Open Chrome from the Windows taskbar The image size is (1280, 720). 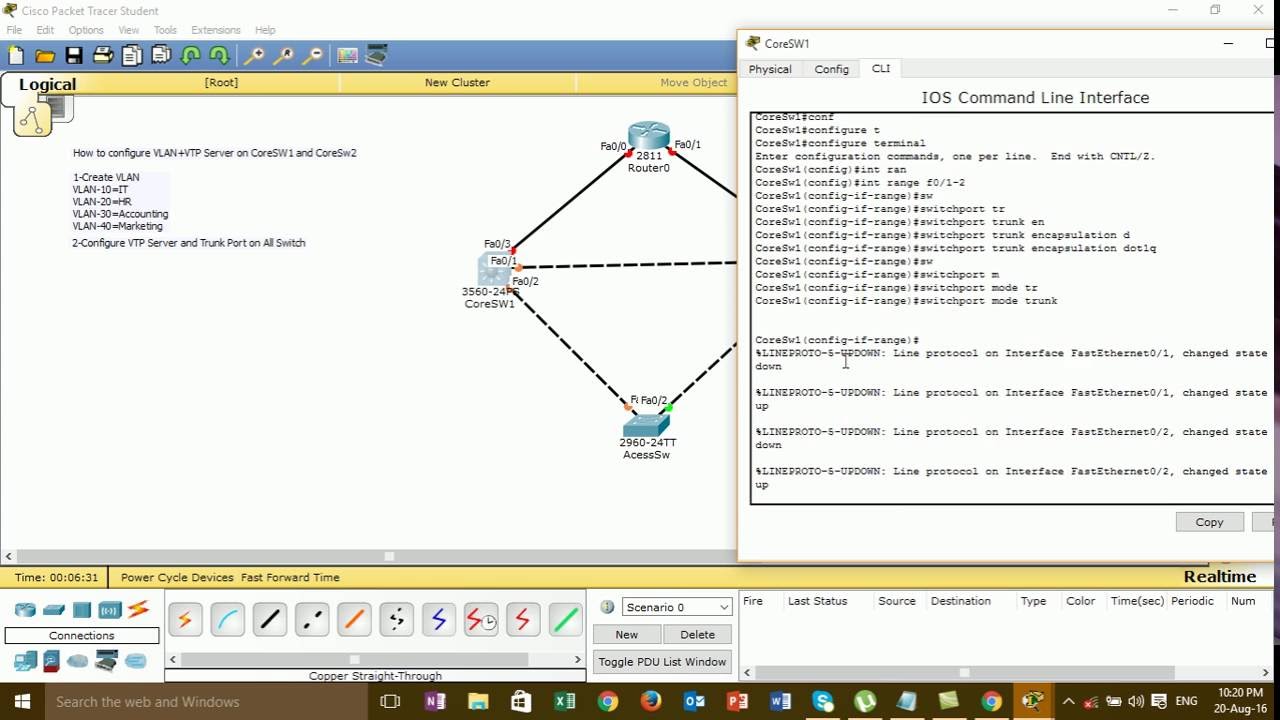608,701
